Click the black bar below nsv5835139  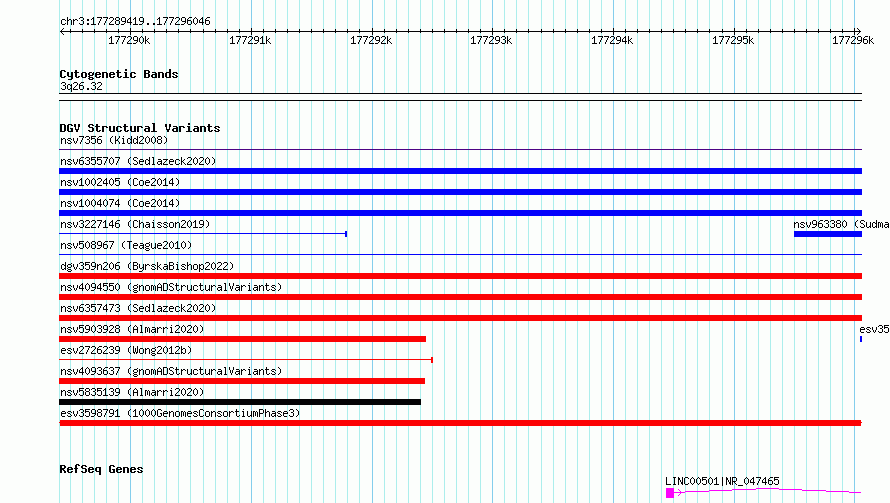(240, 402)
